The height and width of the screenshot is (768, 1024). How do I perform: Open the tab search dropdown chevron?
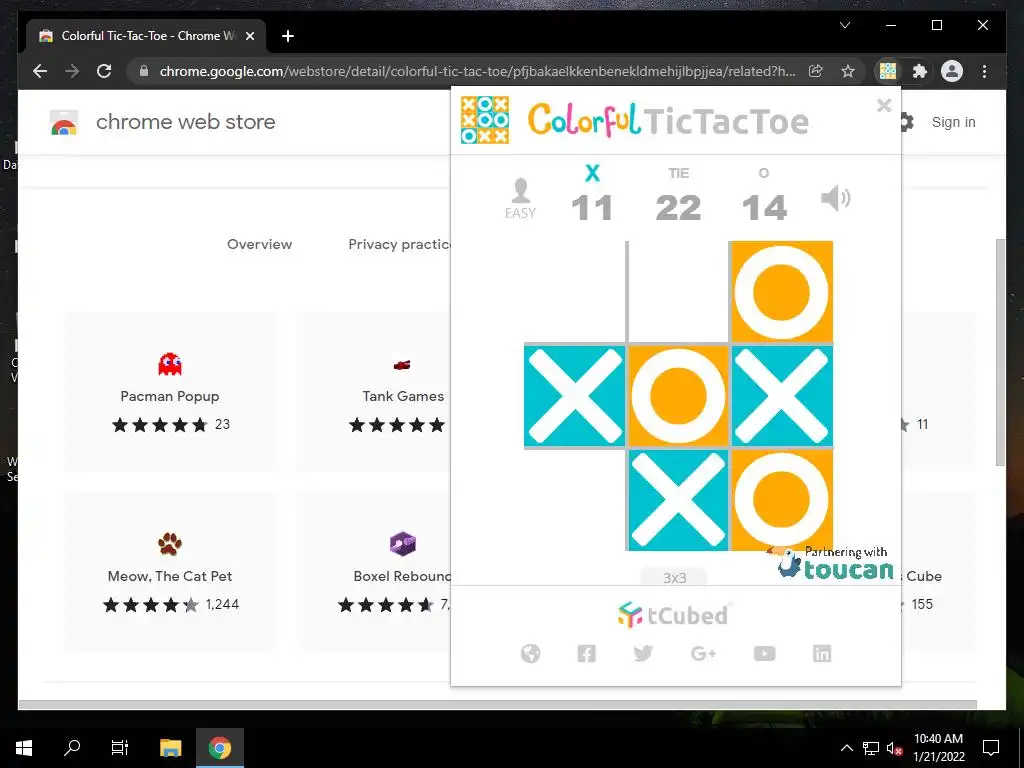click(x=844, y=25)
